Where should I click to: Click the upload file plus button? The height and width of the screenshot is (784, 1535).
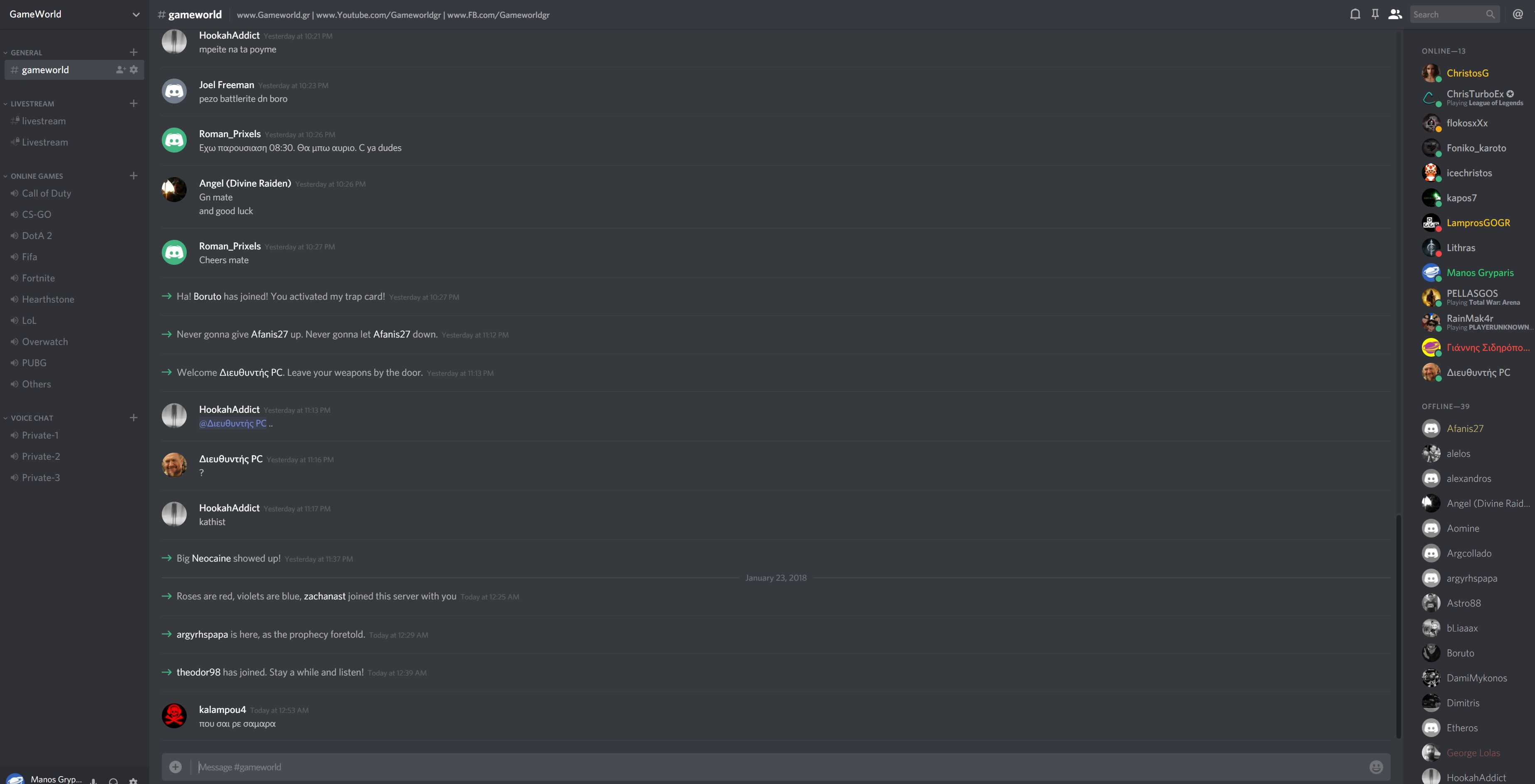[175, 767]
